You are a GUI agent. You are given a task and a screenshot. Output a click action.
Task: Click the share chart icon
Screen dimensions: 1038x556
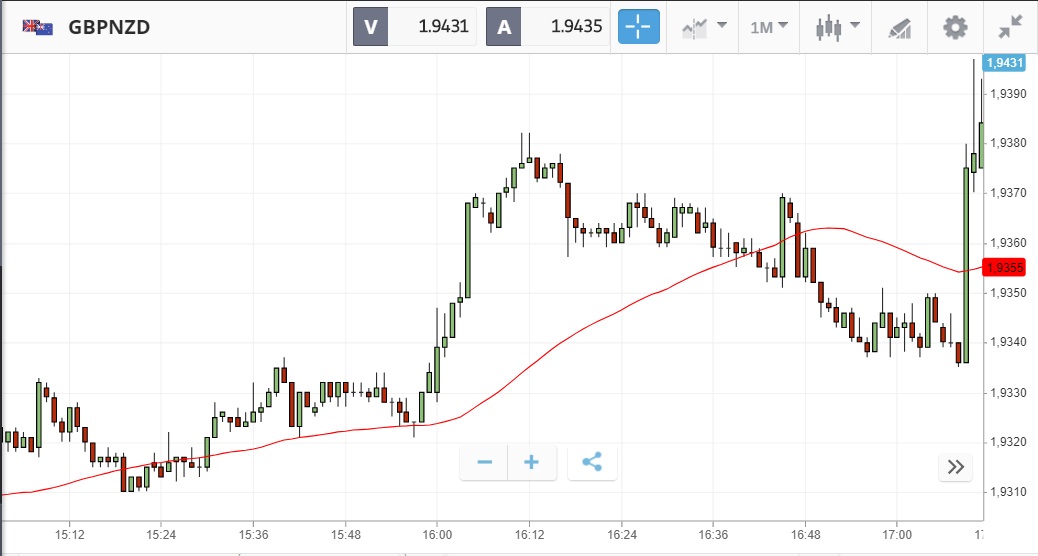pos(592,462)
